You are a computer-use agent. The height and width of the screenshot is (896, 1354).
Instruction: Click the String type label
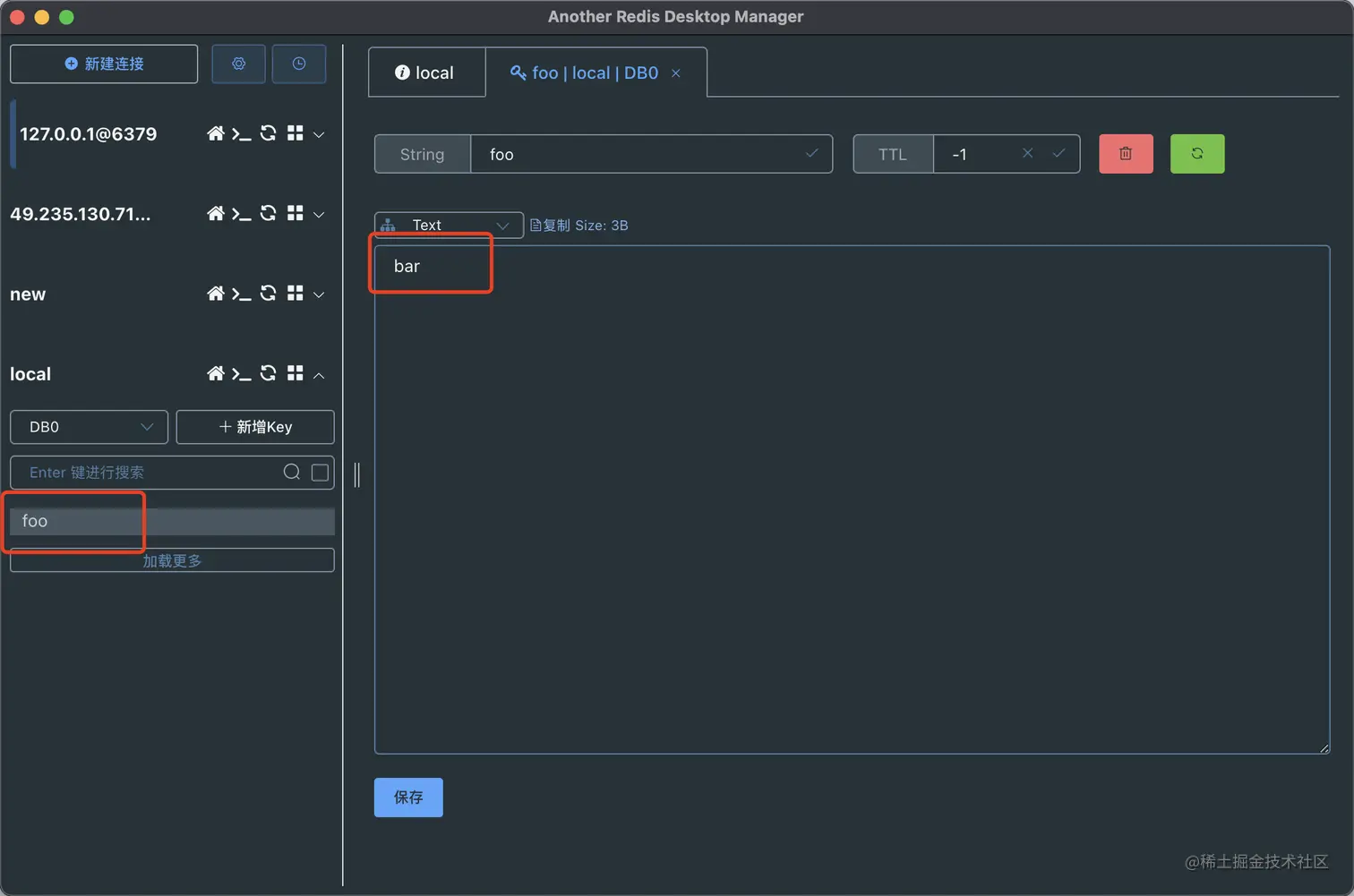422,154
